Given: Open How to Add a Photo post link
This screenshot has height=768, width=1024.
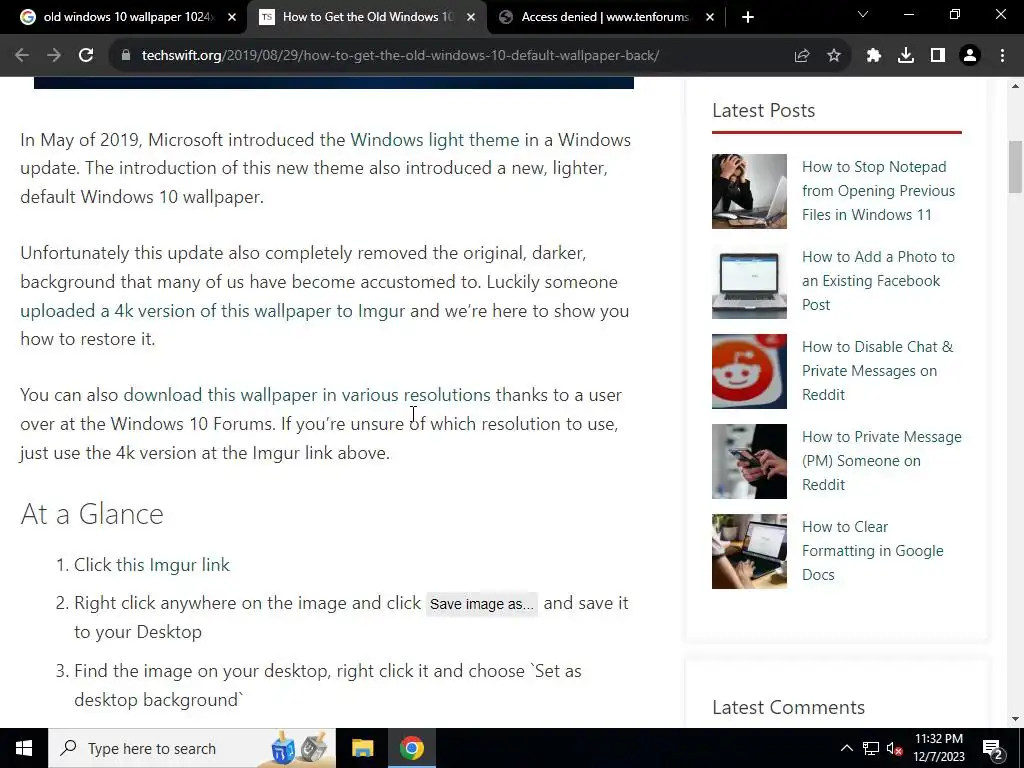Looking at the screenshot, I should [878, 281].
